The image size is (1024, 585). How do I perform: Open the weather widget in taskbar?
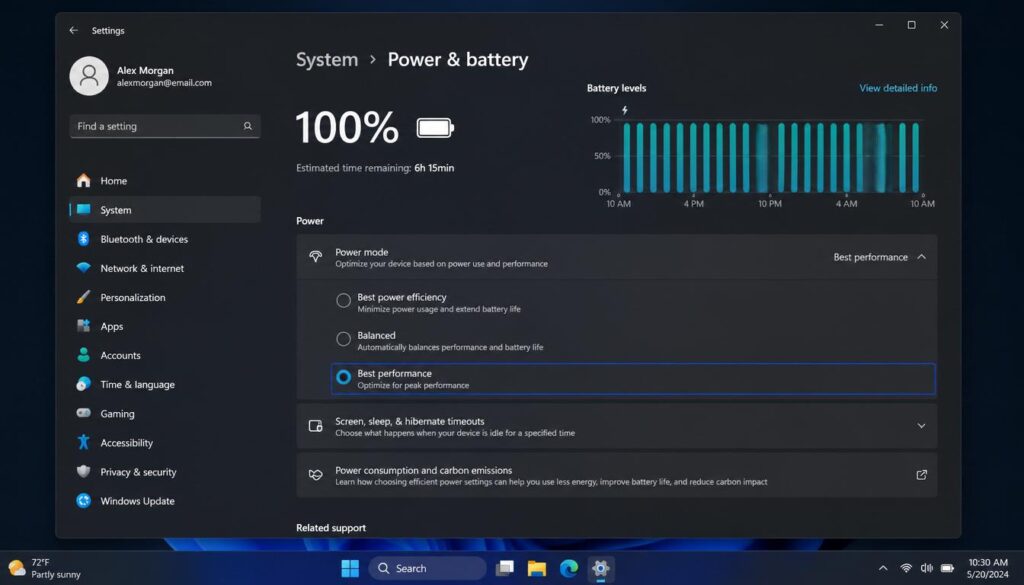[44, 568]
